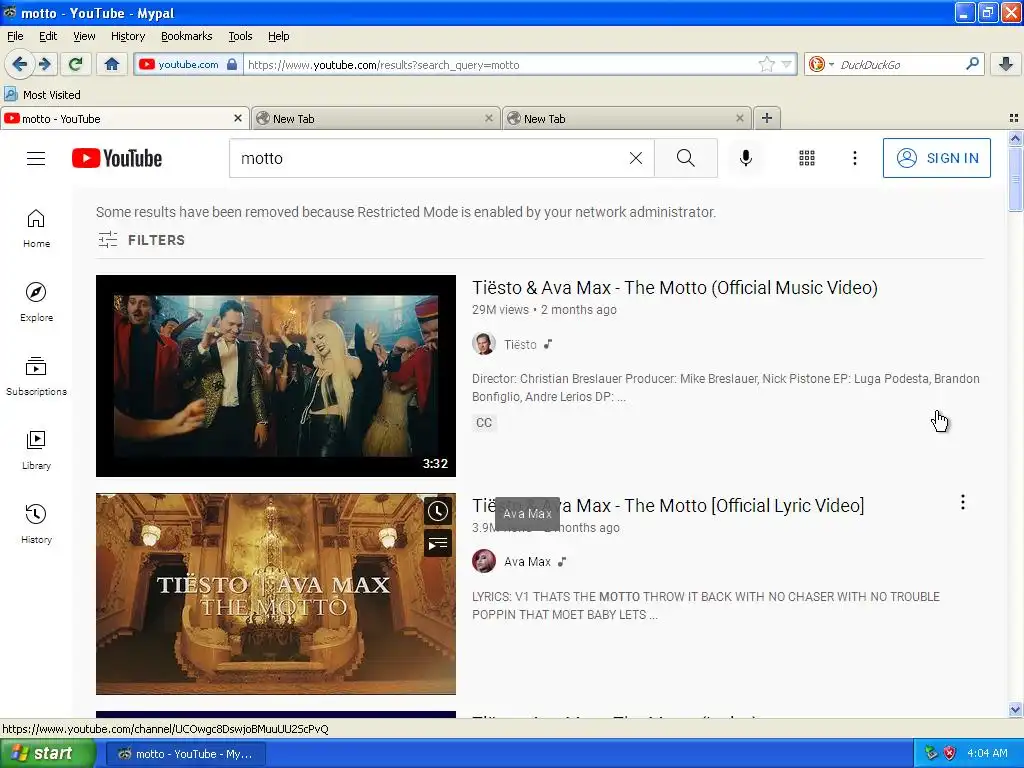Viewport: 1024px width, 768px height.
Task: Go forward using the browser forward arrow
Action: [45, 64]
